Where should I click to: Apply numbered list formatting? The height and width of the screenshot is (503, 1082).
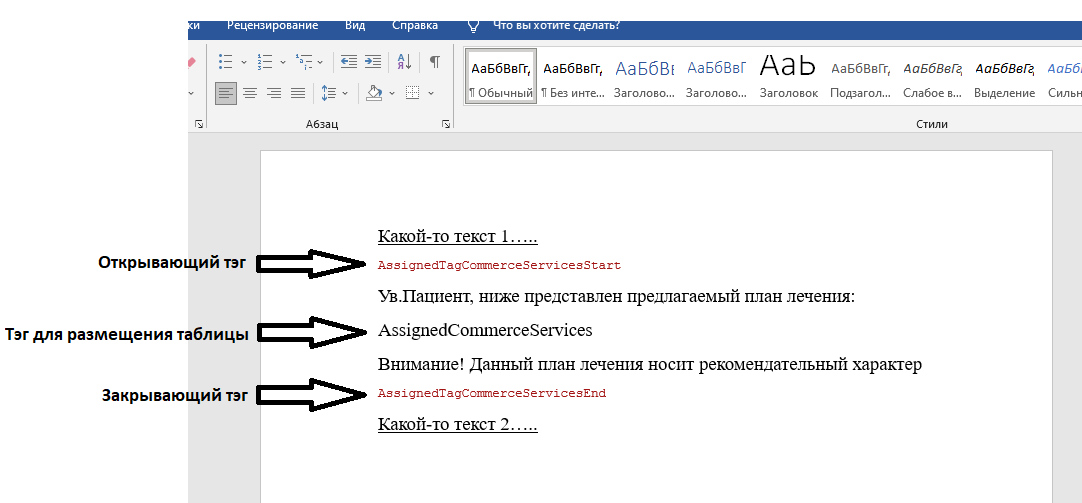click(x=264, y=61)
